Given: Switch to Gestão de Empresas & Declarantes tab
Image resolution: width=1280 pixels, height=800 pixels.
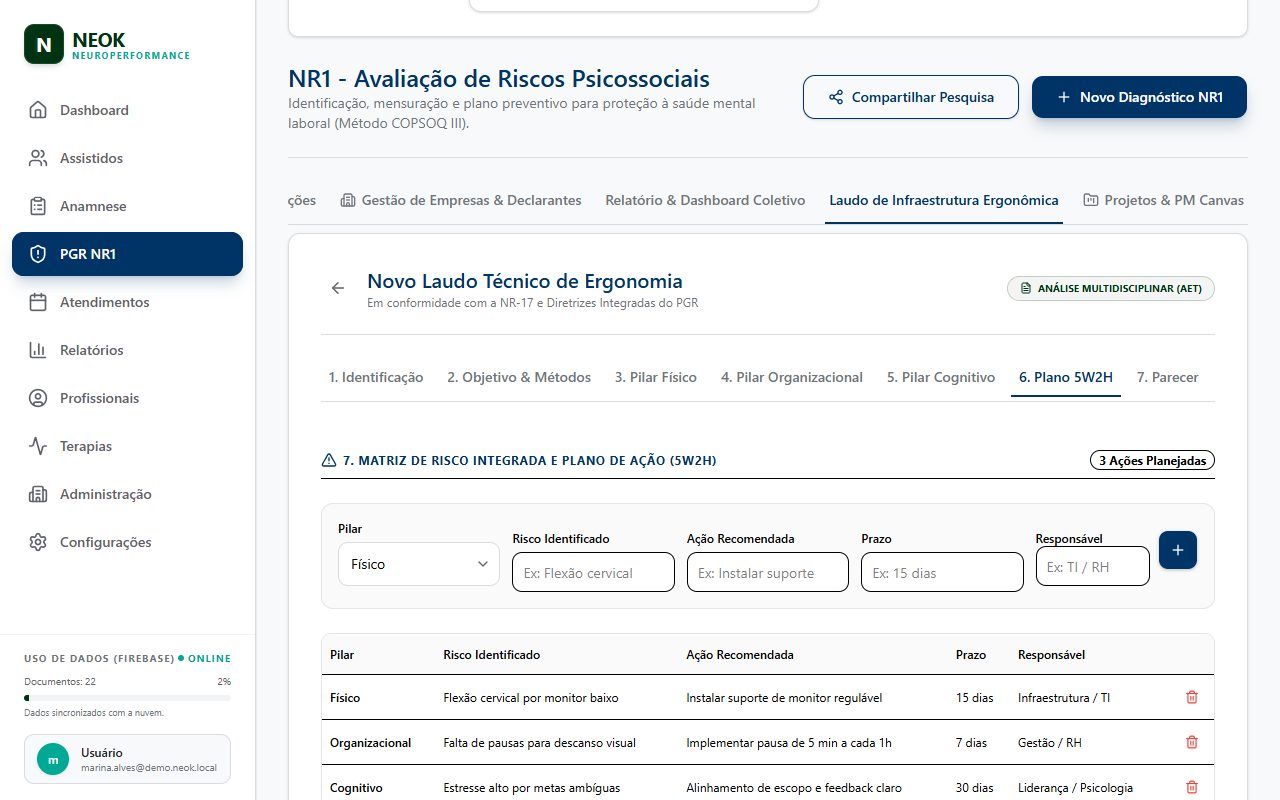Looking at the screenshot, I should (x=461, y=200).
